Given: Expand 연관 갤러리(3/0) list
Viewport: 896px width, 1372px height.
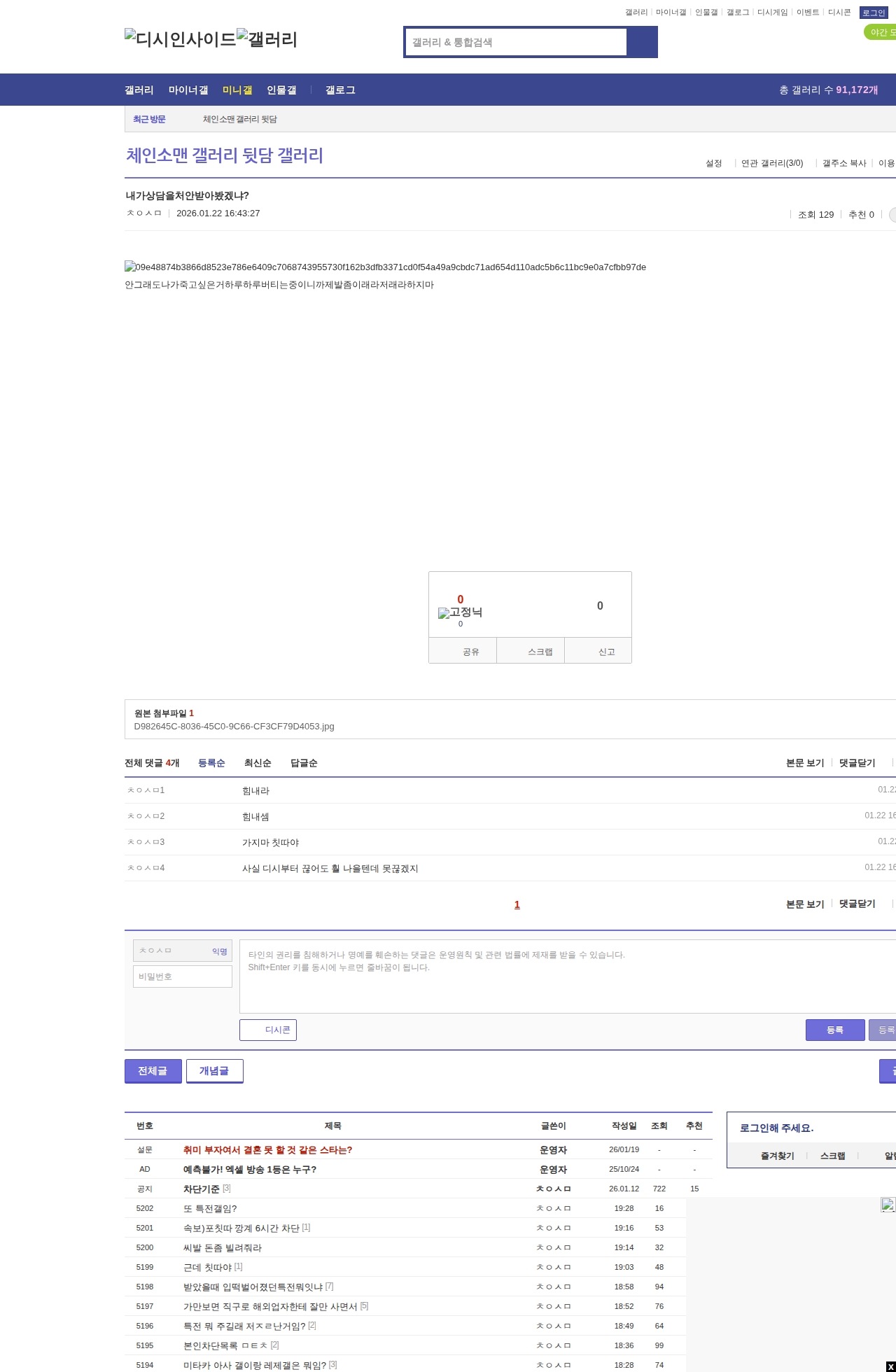Looking at the screenshot, I should [771, 163].
